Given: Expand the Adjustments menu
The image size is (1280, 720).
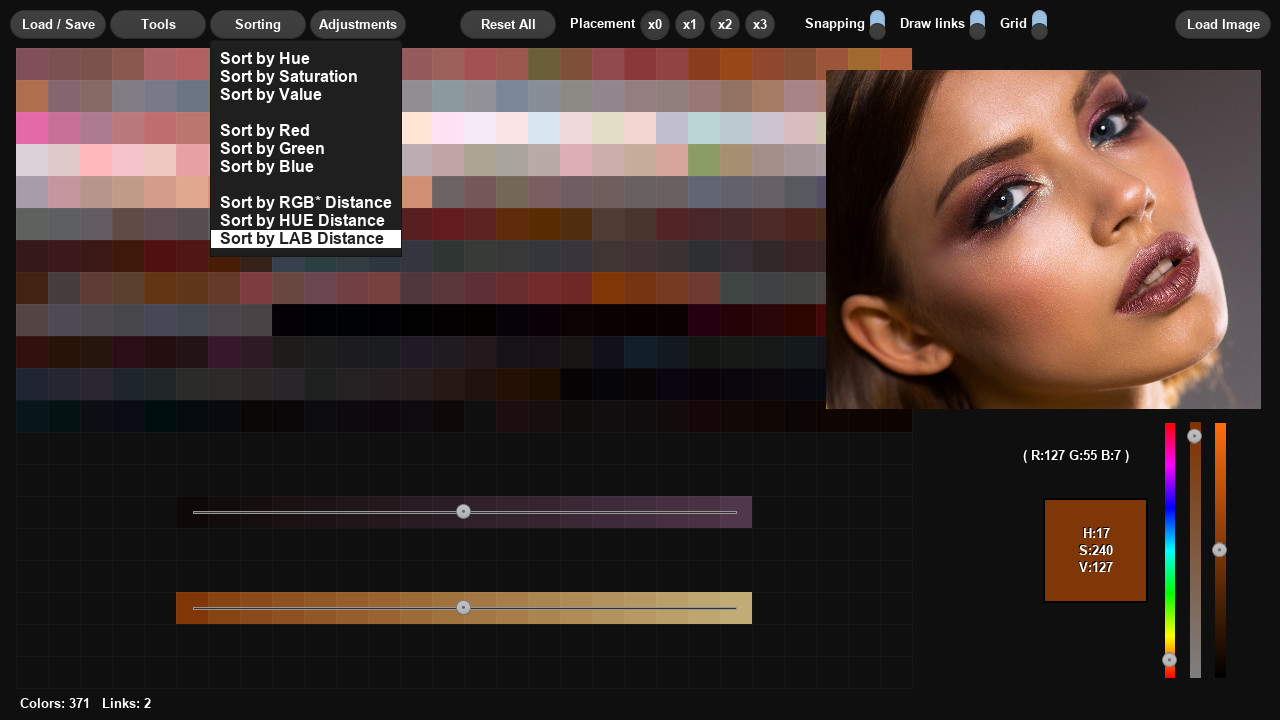Looking at the screenshot, I should point(358,25).
